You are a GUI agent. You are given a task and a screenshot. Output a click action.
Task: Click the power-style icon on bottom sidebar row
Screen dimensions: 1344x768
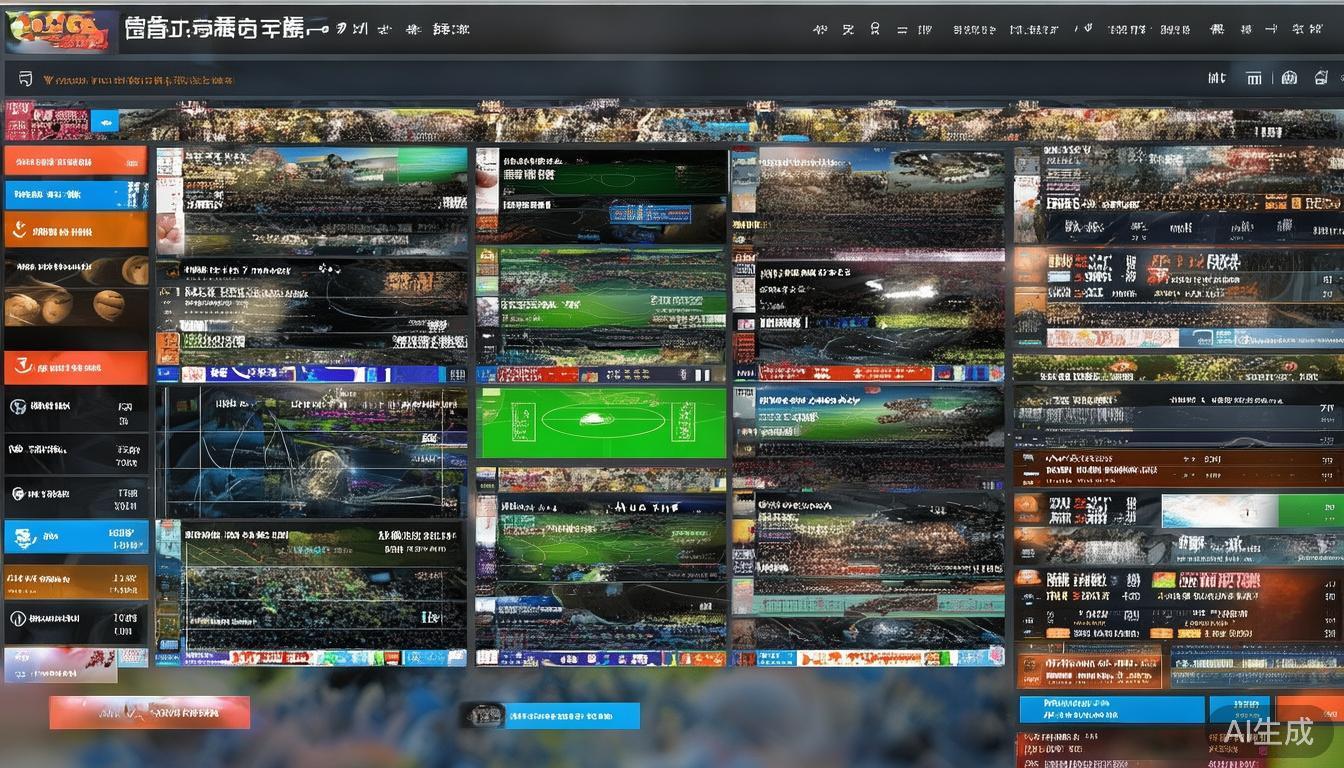pos(18,620)
